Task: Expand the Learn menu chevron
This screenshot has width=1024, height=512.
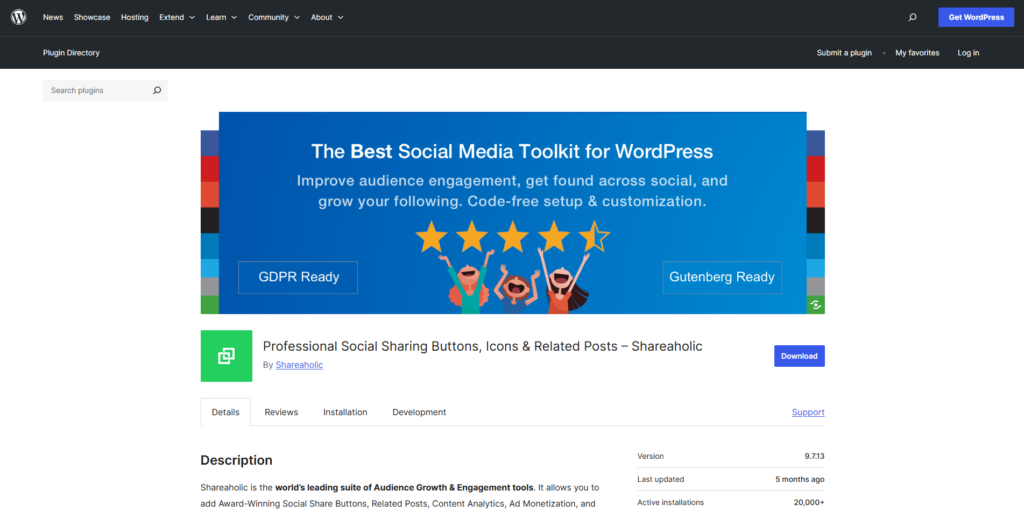Action: pyautogui.click(x=234, y=18)
